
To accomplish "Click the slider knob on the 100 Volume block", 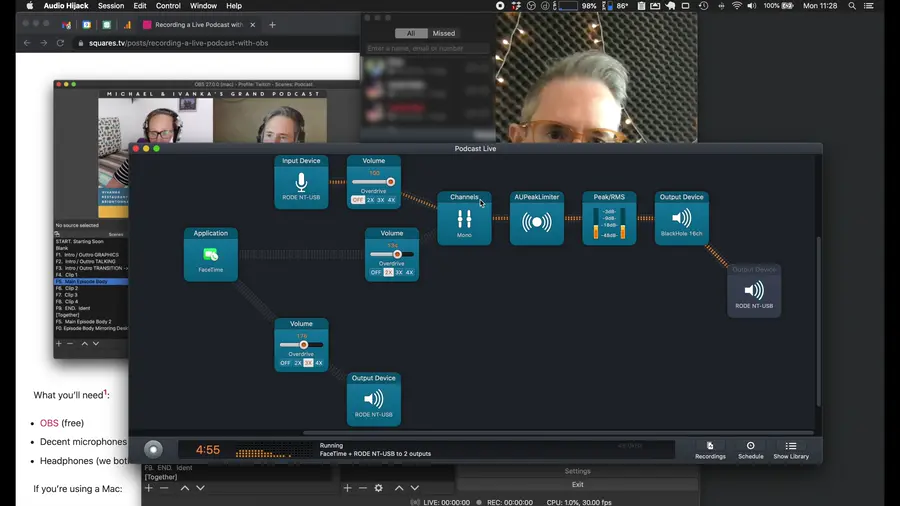I will (390, 182).
